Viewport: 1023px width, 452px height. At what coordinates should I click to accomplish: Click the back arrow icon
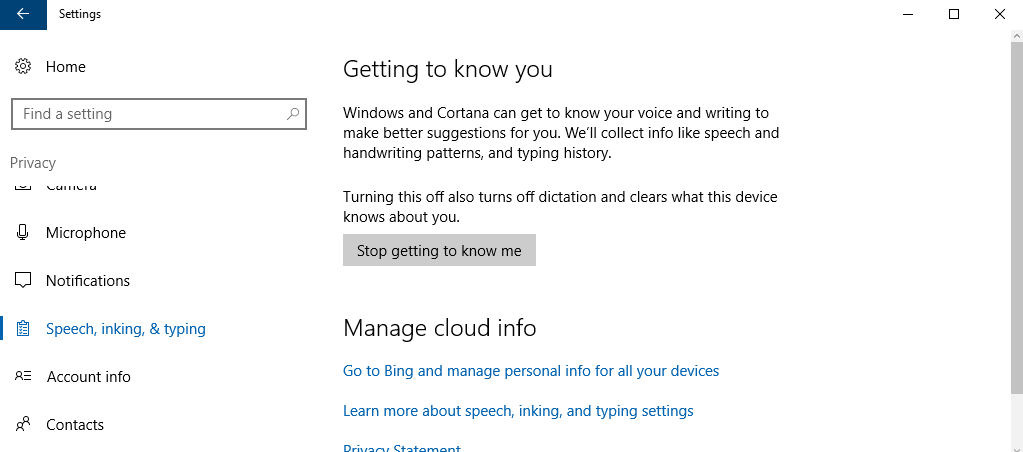(23, 14)
